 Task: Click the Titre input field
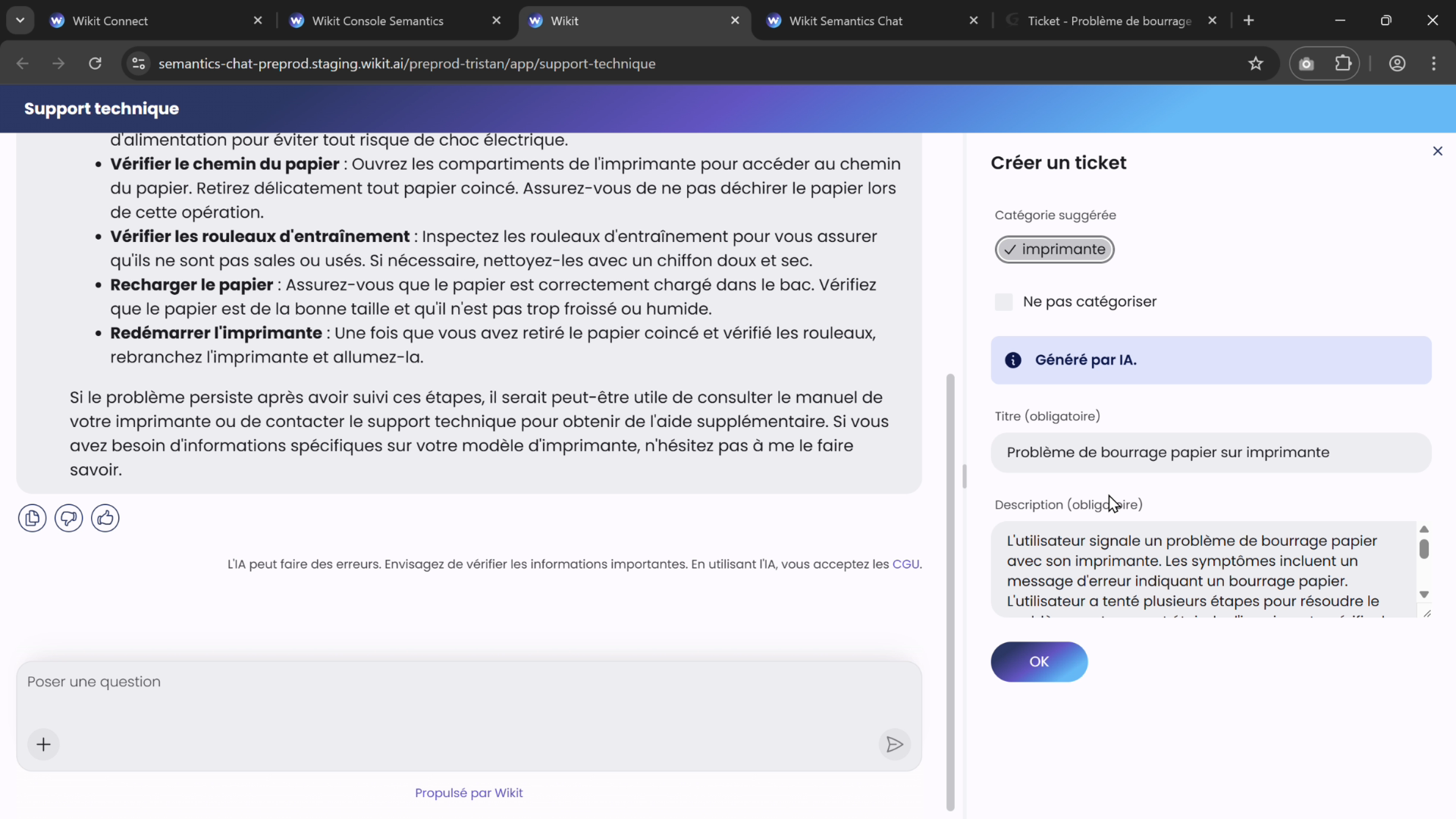pos(1211,452)
